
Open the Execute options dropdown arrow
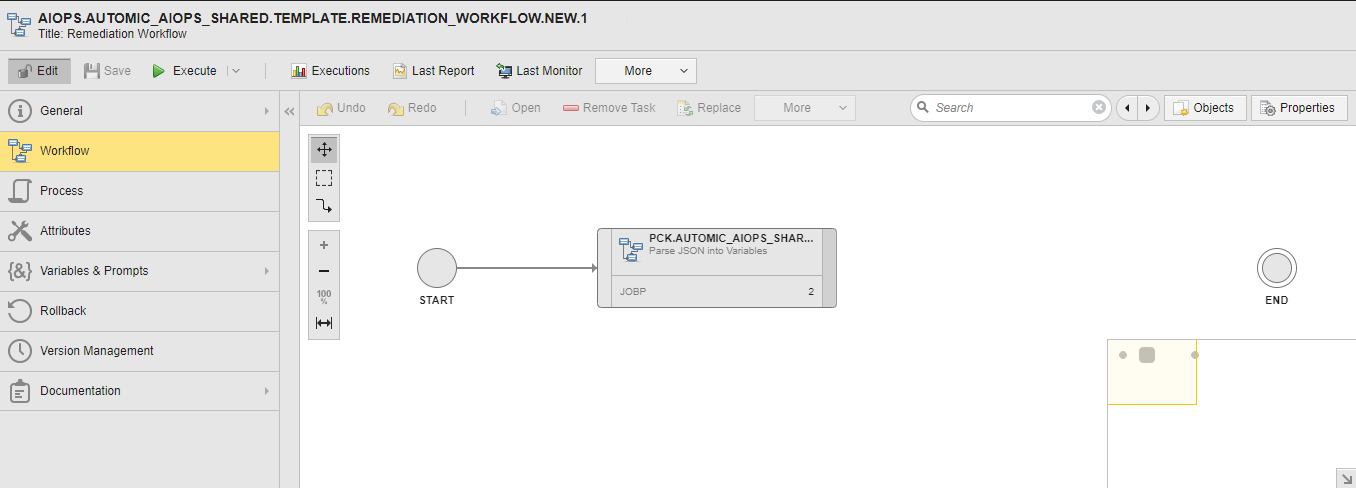[x=235, y=71]
